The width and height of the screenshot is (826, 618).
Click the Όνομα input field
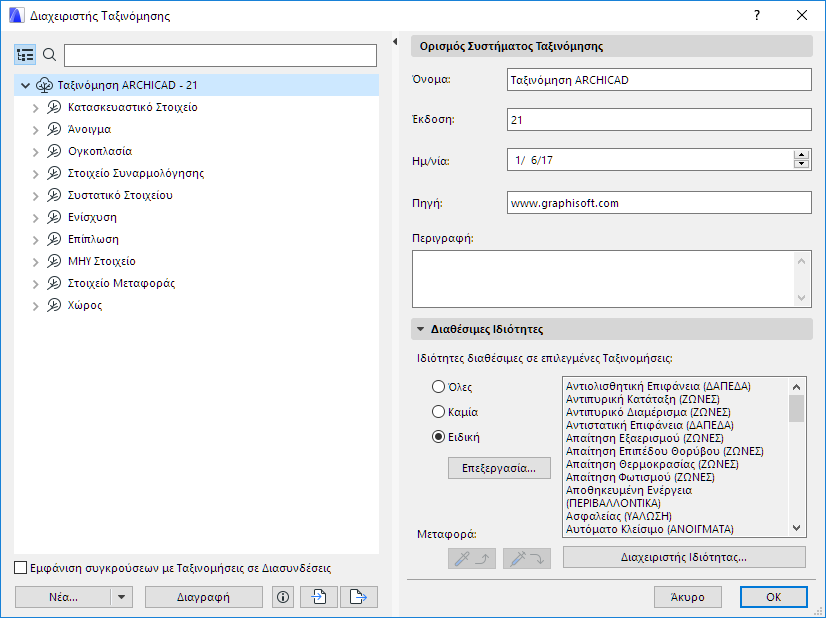(659, 80)
